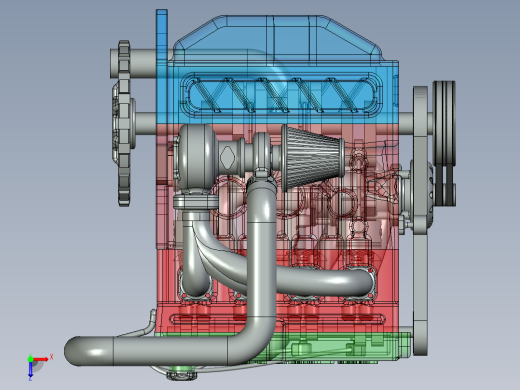The width and height of the screenshot is (520, 390).
Task: Select the blue slotted window showing valve springs
Action: (282, 95)
